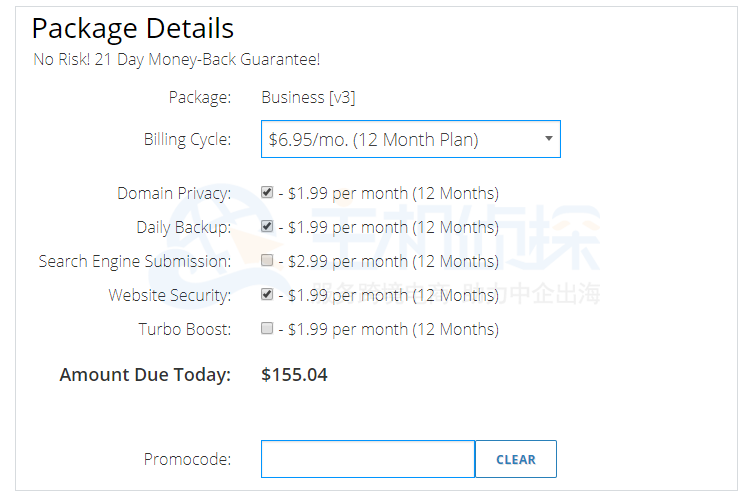Click the Daily Backup label
Viewport: 747px width, 498px height.
[183, 227]
